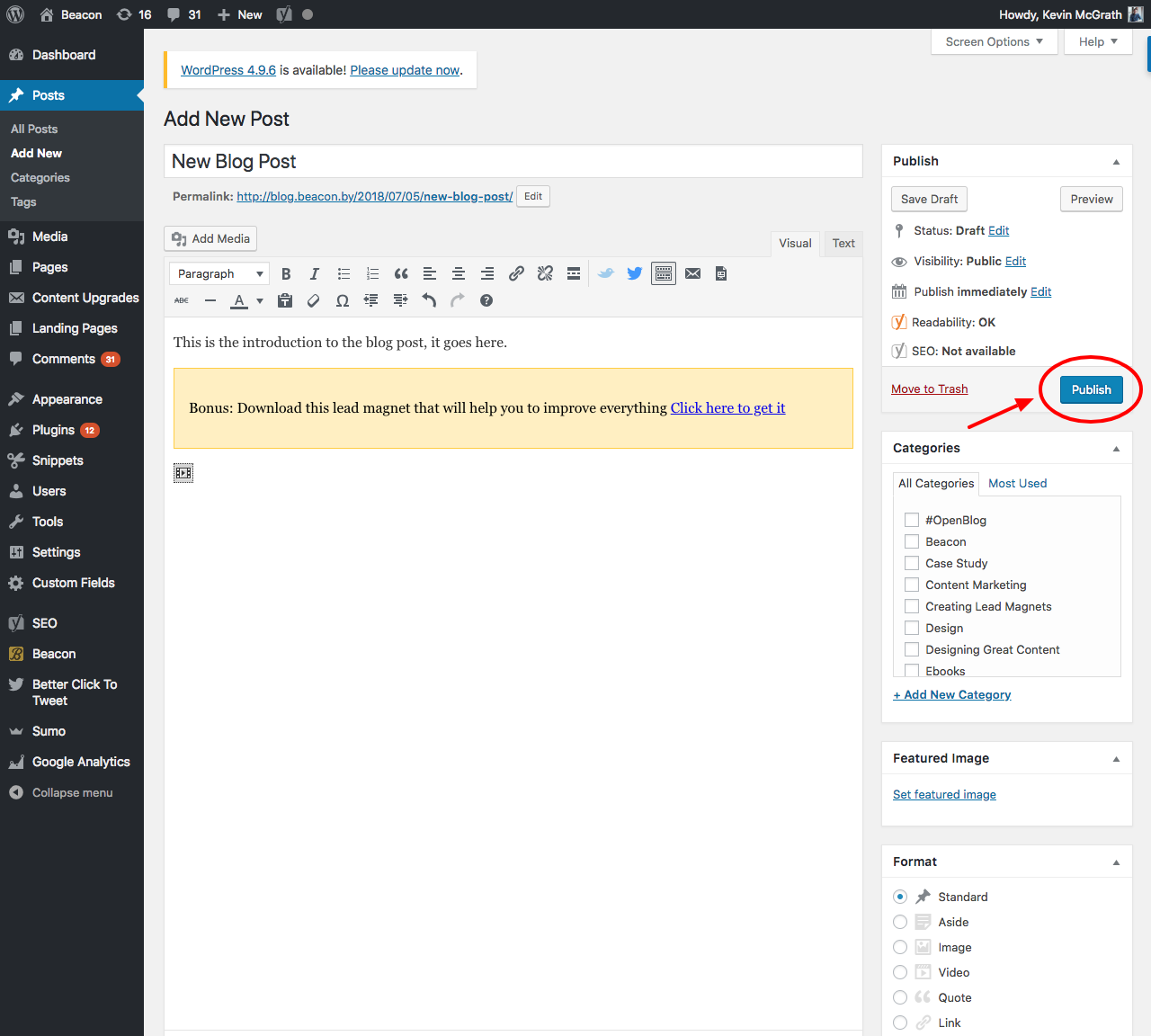Clear formatting with the eraser icon
Image resolution: width=1151 pixels, height=1036 pixels.
(x=314, y=300)
